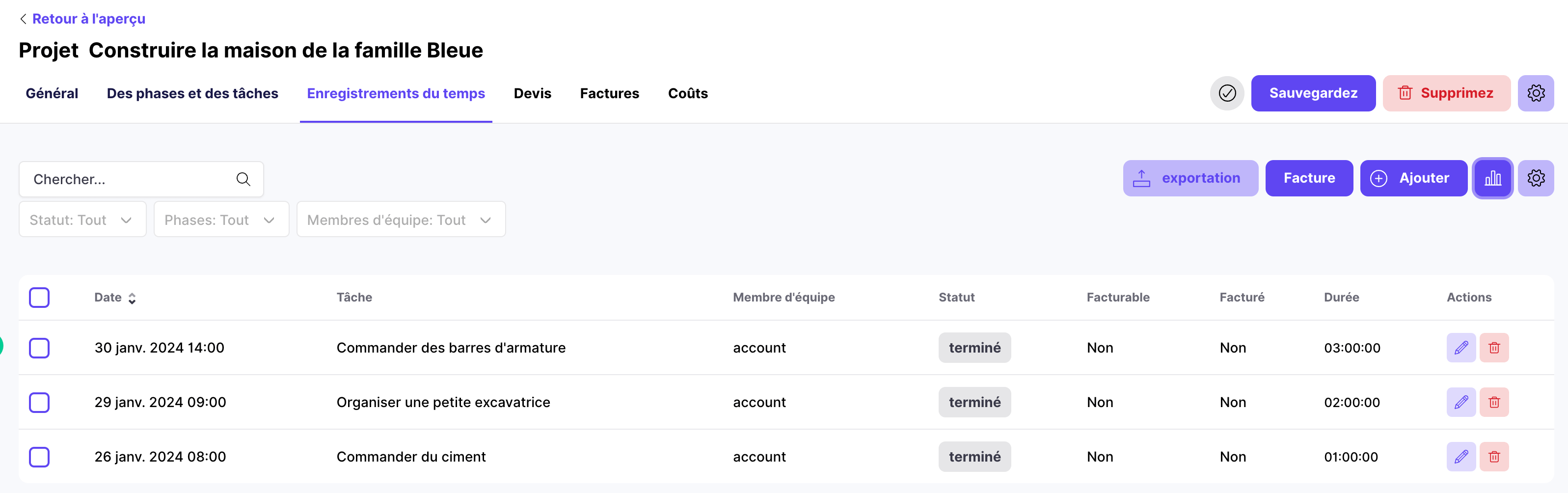
Task: Check the 26 janv. 2024 row checkbox
Action: tap(39, 457)
